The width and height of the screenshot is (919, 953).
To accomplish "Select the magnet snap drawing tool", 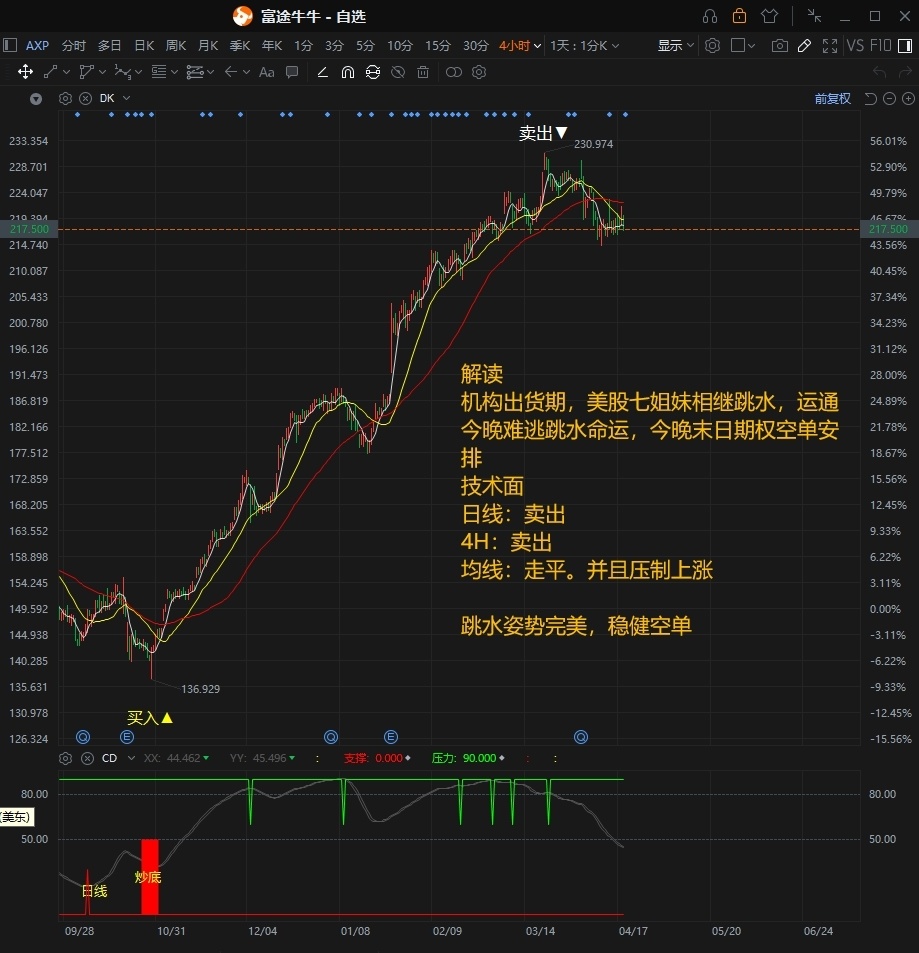I will click(347, 72).
